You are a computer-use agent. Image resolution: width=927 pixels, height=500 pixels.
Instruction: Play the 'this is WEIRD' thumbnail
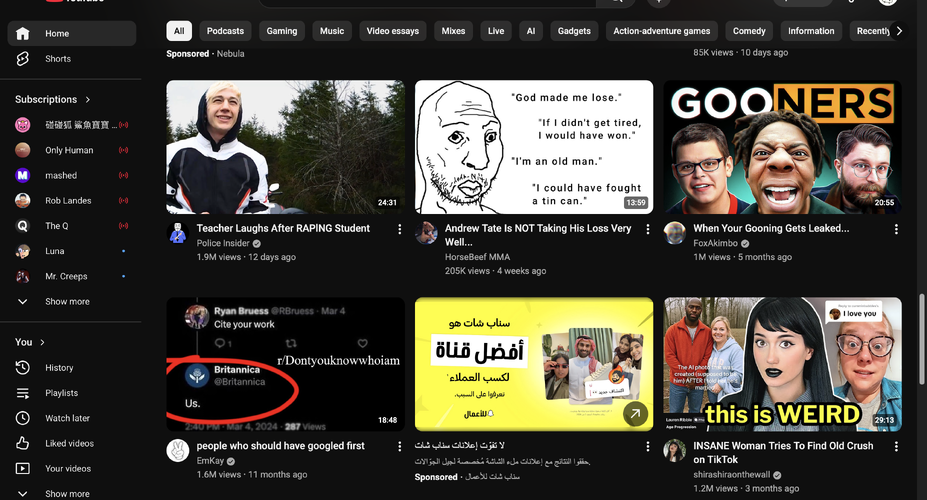point(782,364)
